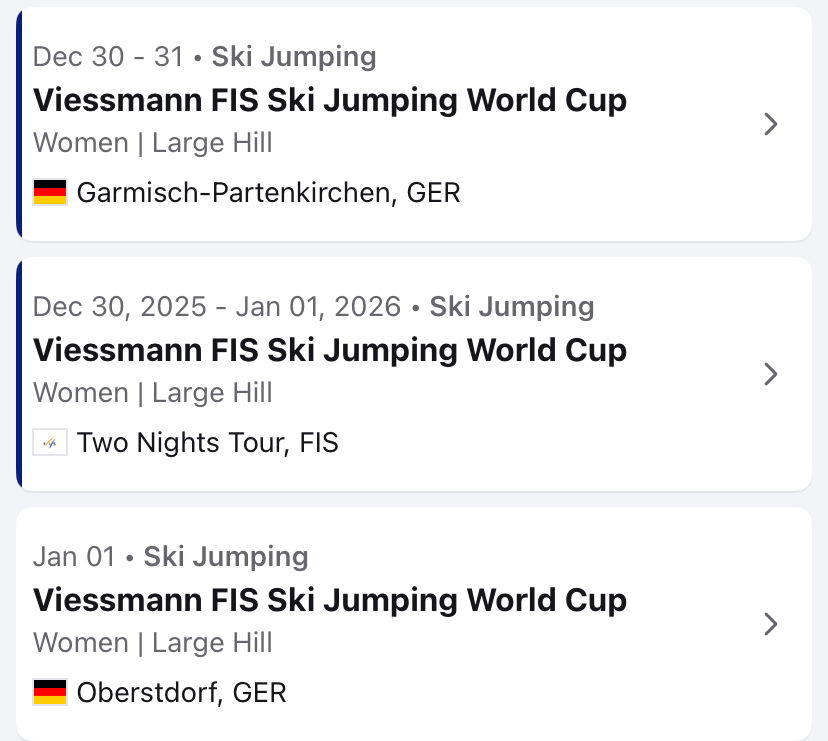Click the FIS logo beside Two Nights Tour
Screen dimensions: 828x741
tap(50, 442)
